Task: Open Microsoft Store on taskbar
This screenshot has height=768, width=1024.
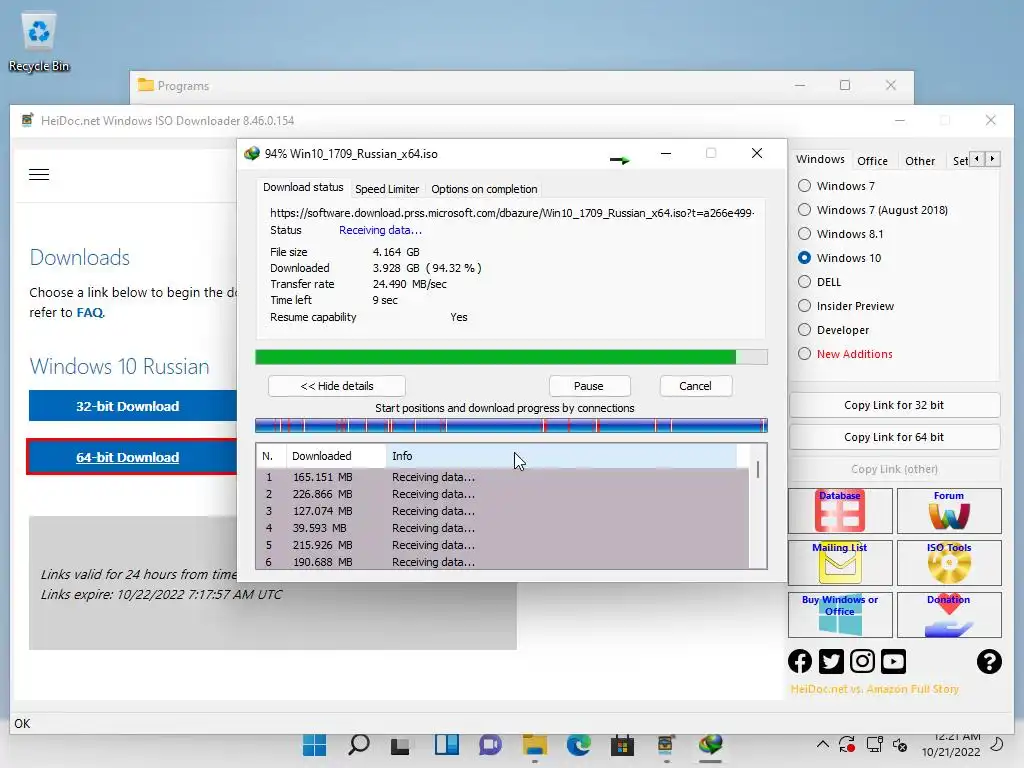Action: tap(622, 744)
